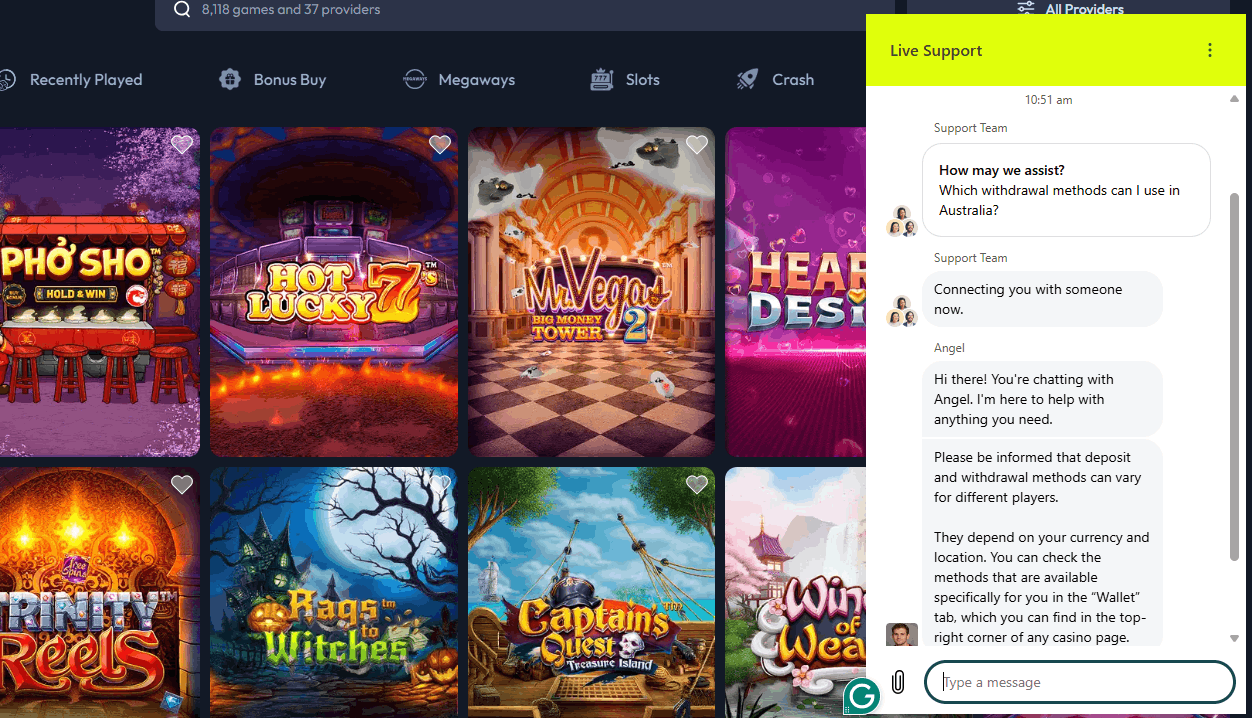This screenshot has width=1252, height=718.
Task: Focus the Type a message field
Action: 1080,682
